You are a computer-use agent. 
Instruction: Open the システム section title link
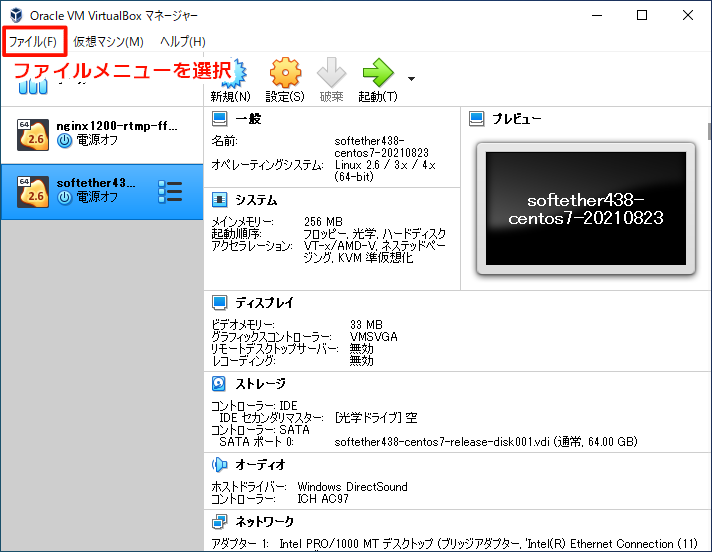click(x=256, y=200)
